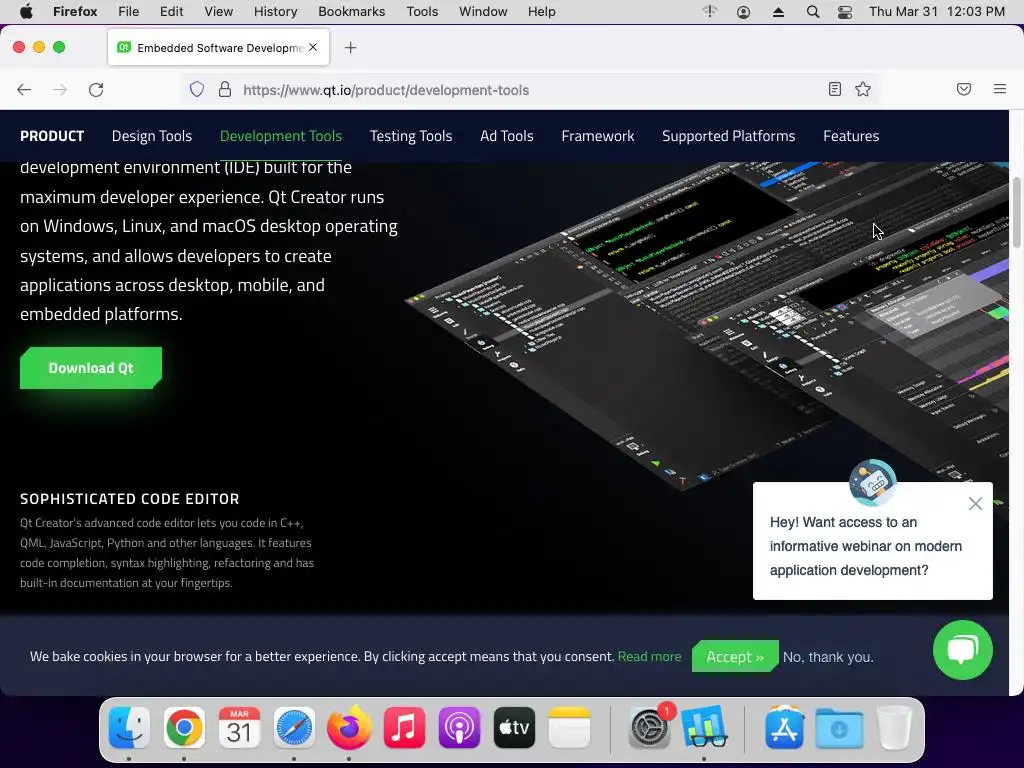Open Finder from the Dock
Image resolution: width=1024 pixels, height=768 pixels.
click(129, 727)
